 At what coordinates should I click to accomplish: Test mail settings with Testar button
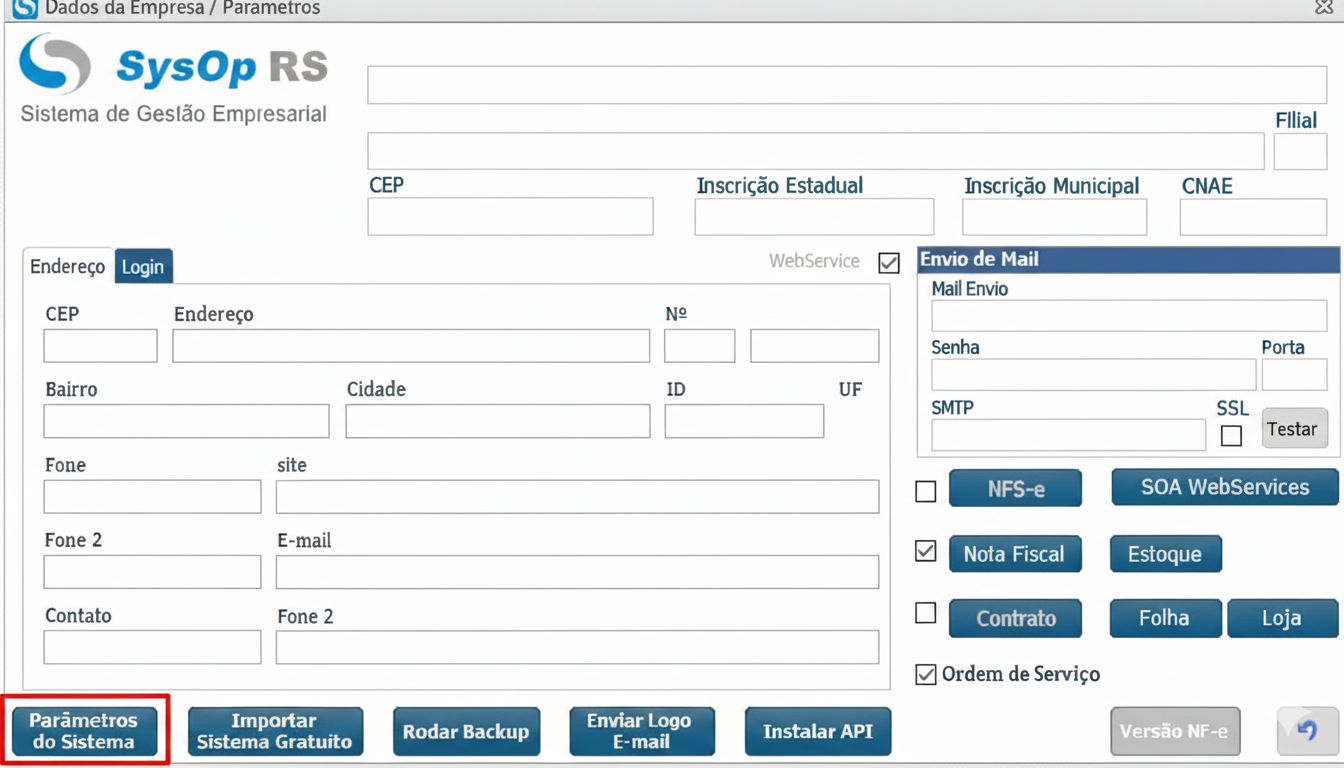(x=1293, y=429)
